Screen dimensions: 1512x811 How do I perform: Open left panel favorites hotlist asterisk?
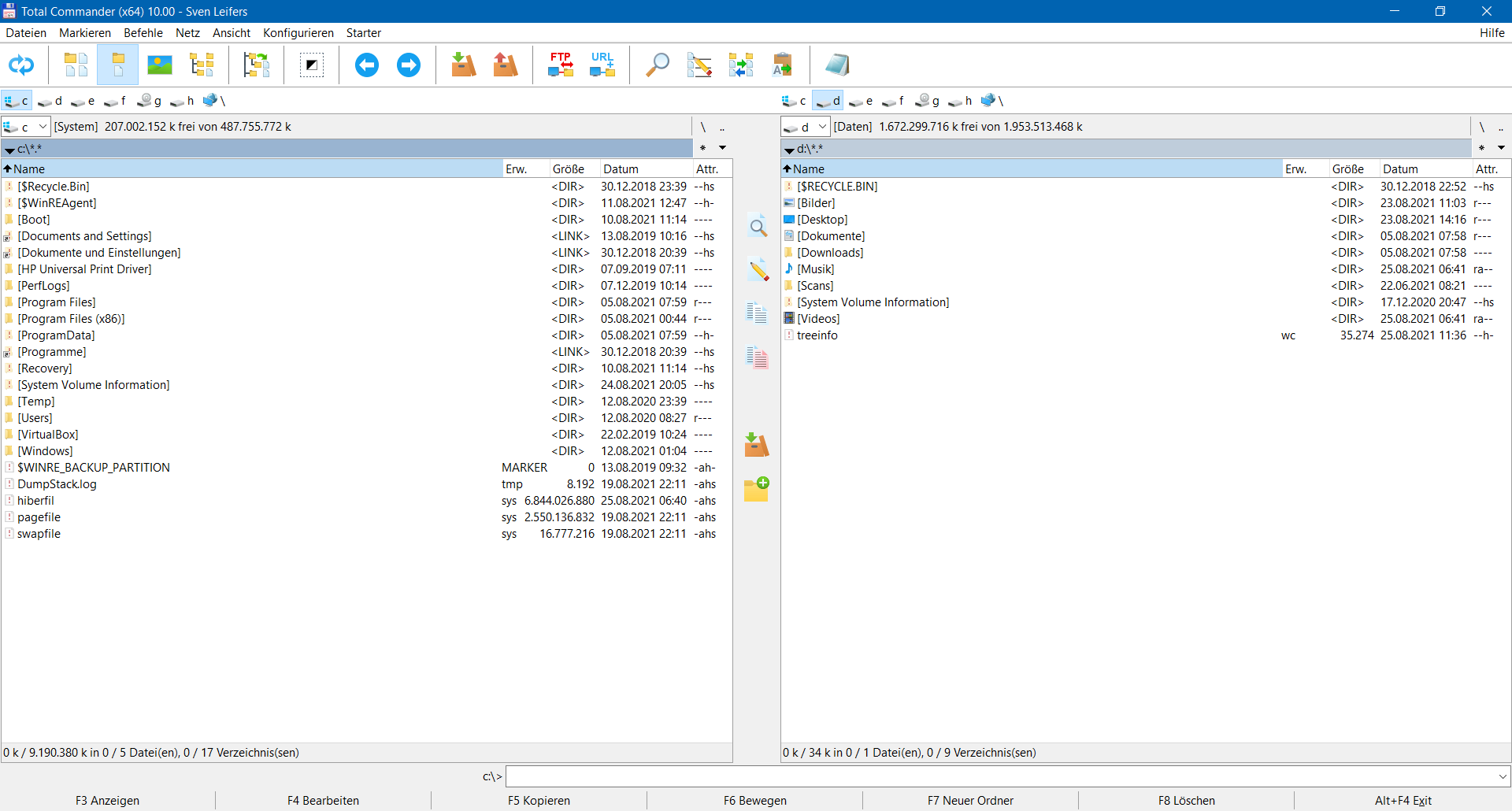[x=702, y=148]
